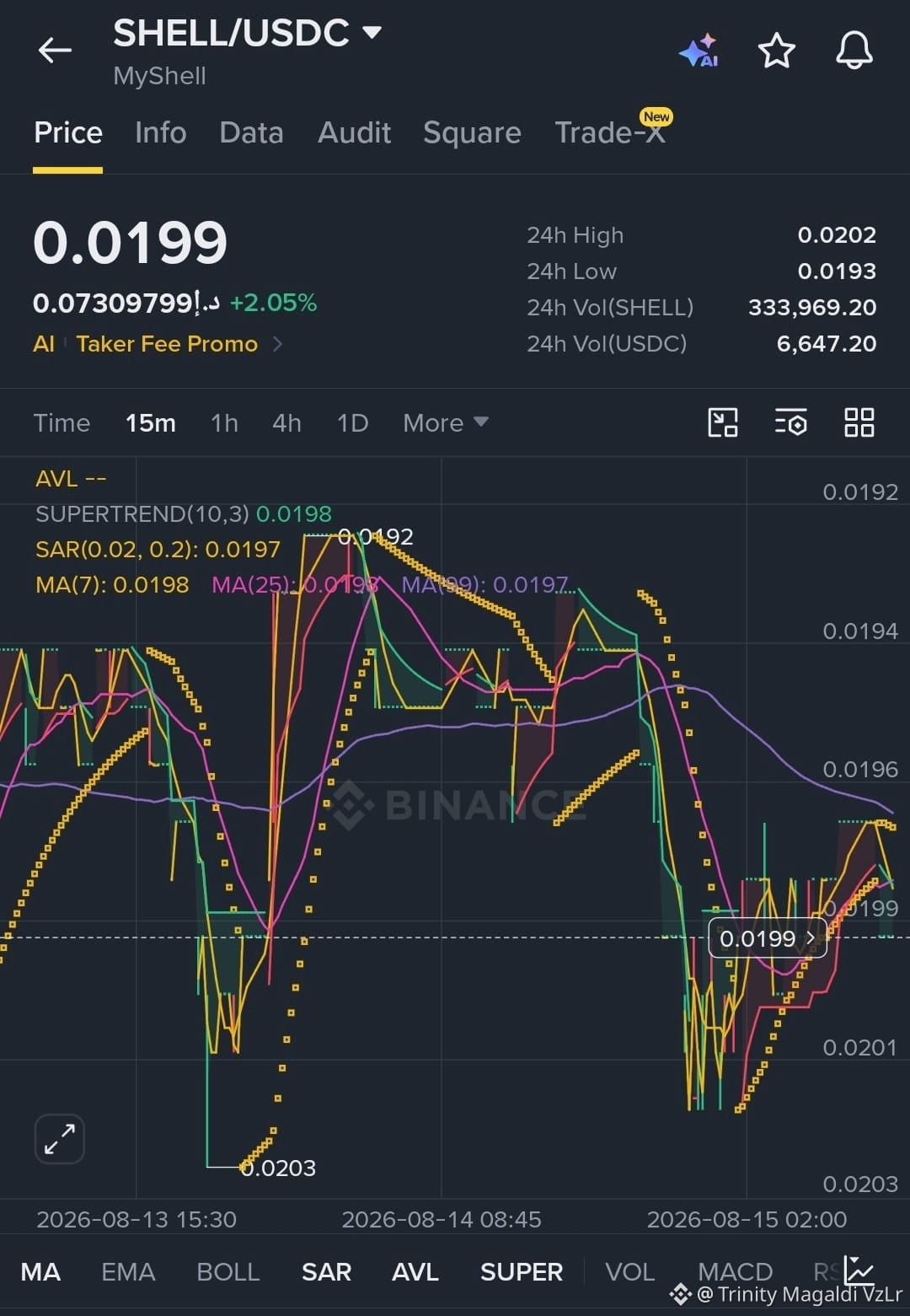The image size is (910, 1316).
Task: Tap the 2026-08-15 02:00 time label
Action: click(747, 1219)
